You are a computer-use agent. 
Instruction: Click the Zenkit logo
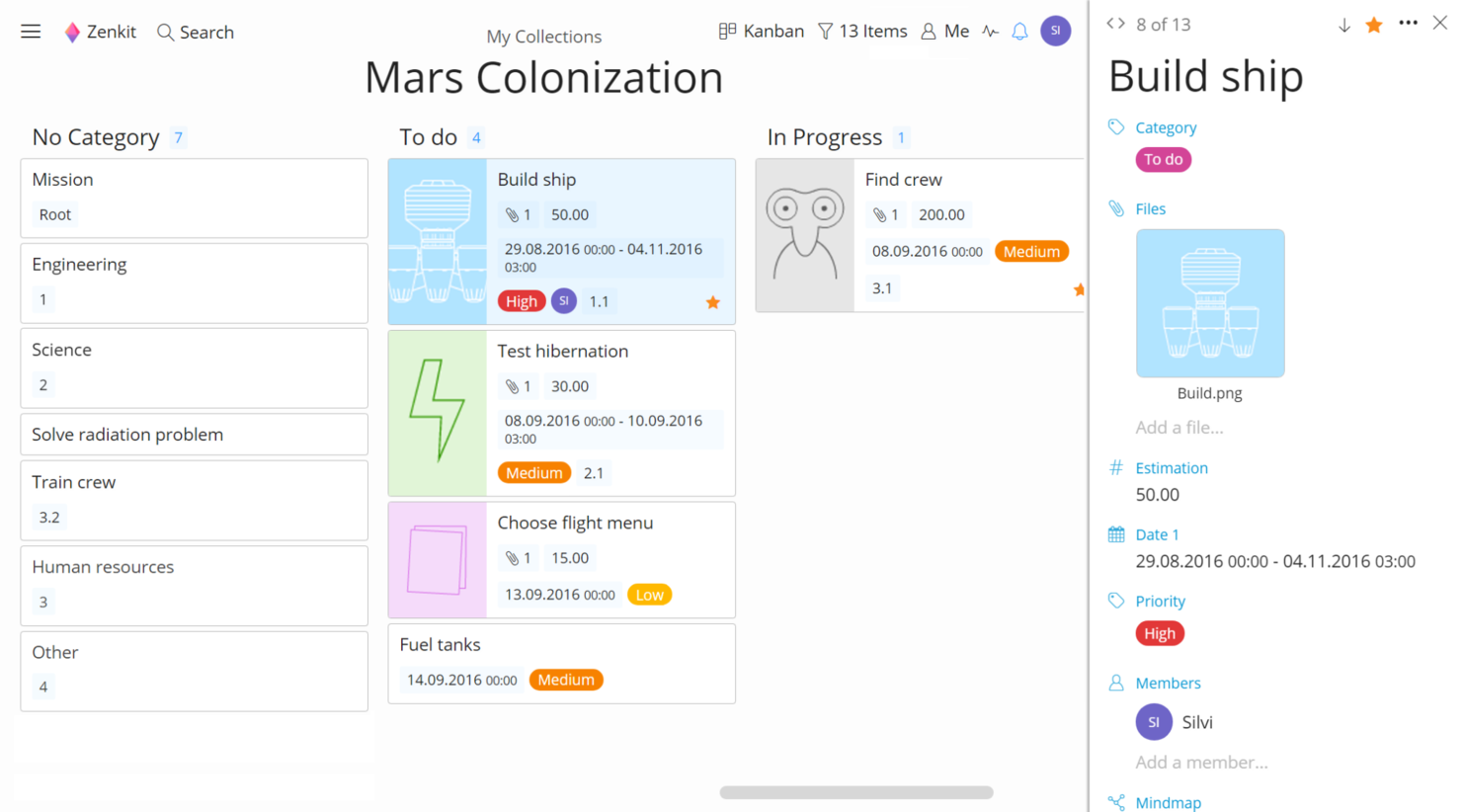click(x=71, y=31)
